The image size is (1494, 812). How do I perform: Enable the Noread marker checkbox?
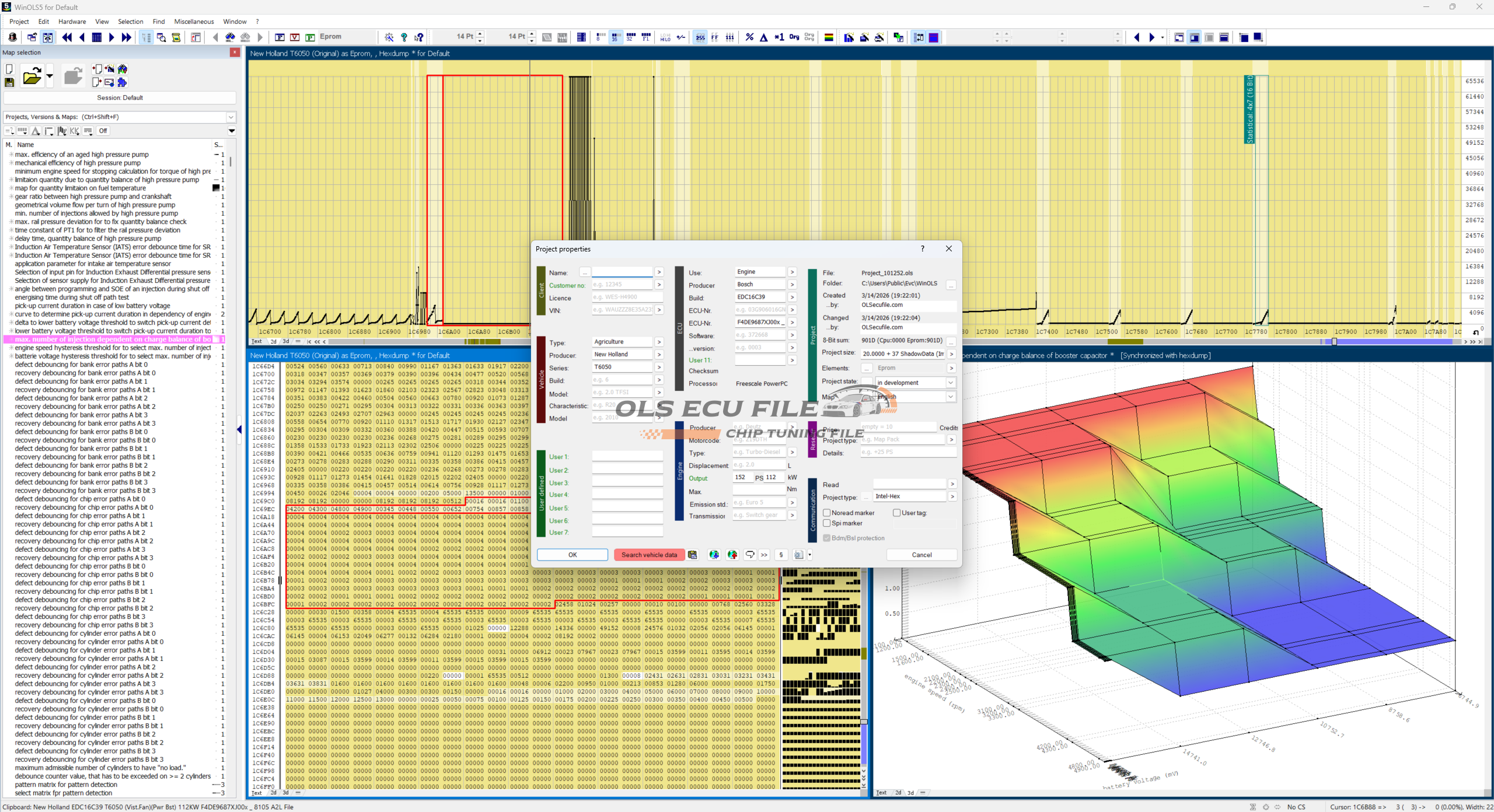pos(827,513)
